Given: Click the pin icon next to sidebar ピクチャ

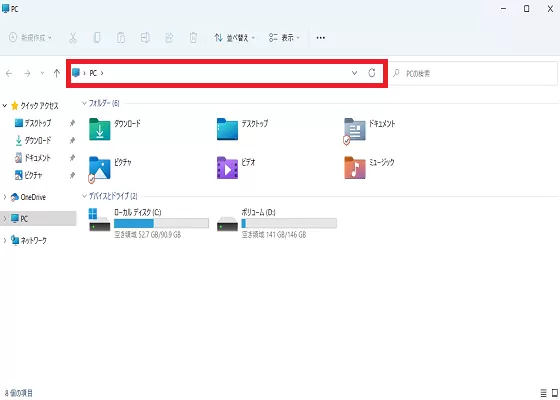Looking at the screenshot, I should coord(72,175).
